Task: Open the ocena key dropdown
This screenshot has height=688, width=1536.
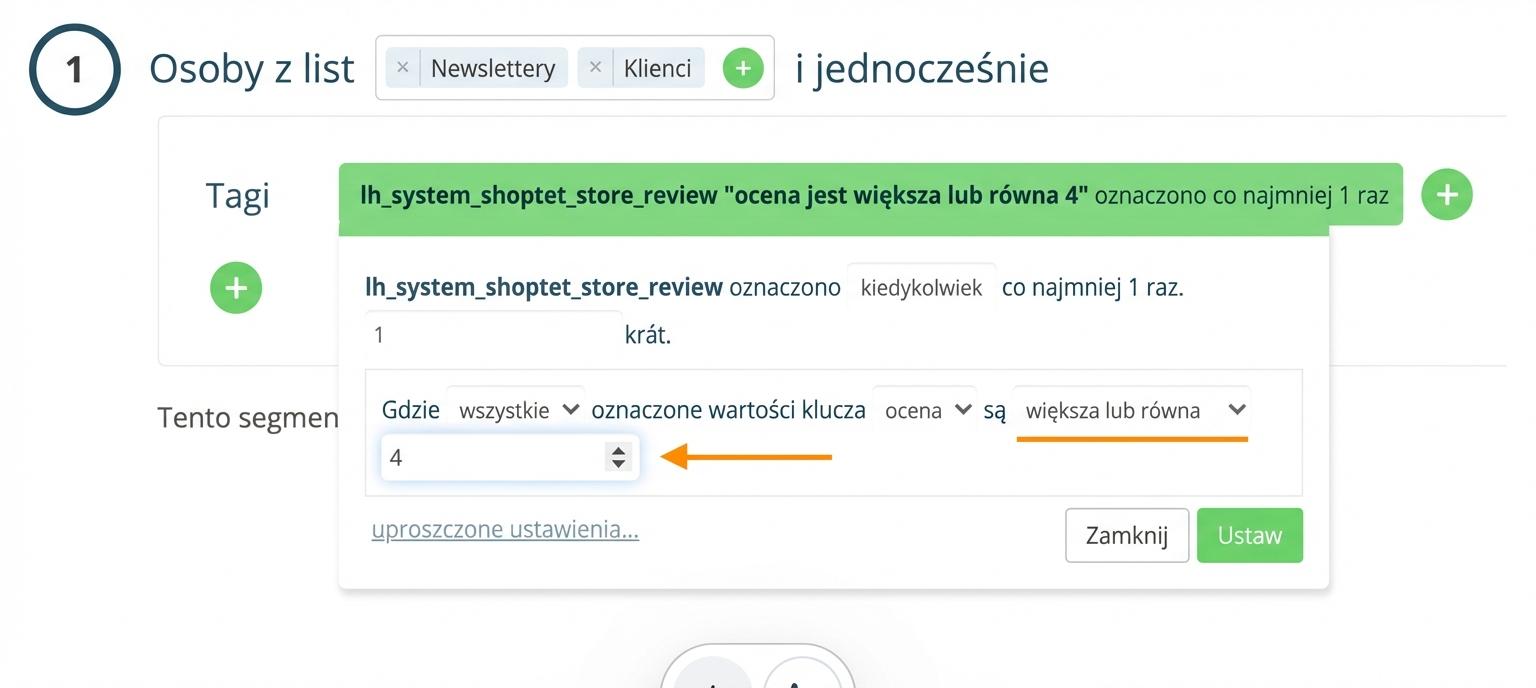Action: [924, 410]
